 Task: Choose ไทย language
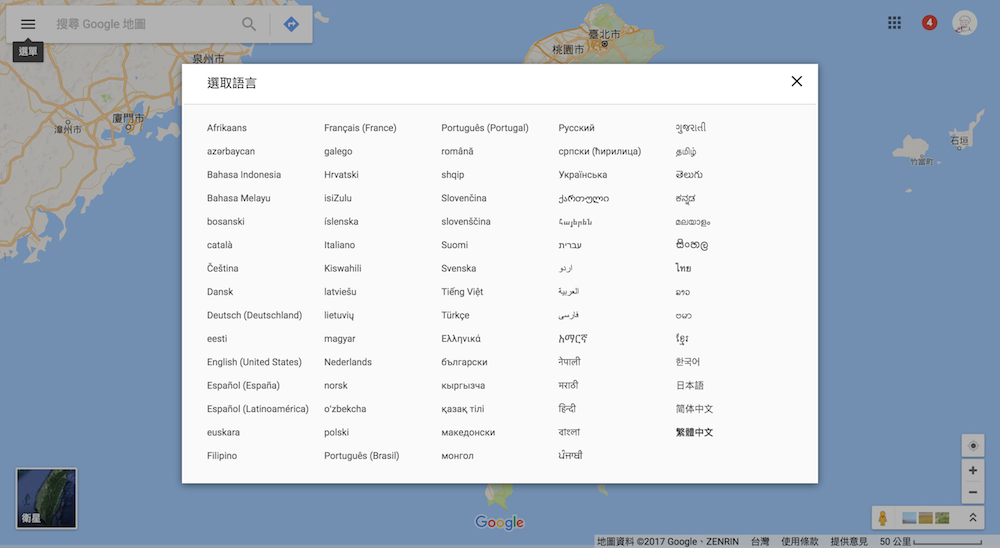(x=683, y=268)
